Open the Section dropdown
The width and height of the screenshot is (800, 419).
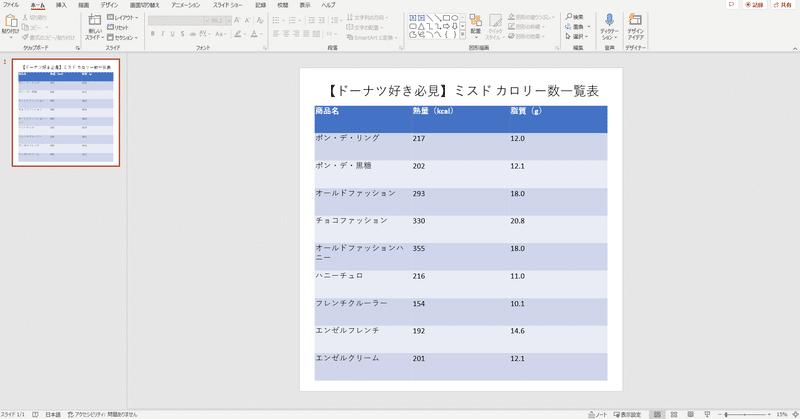click(122, 37)
